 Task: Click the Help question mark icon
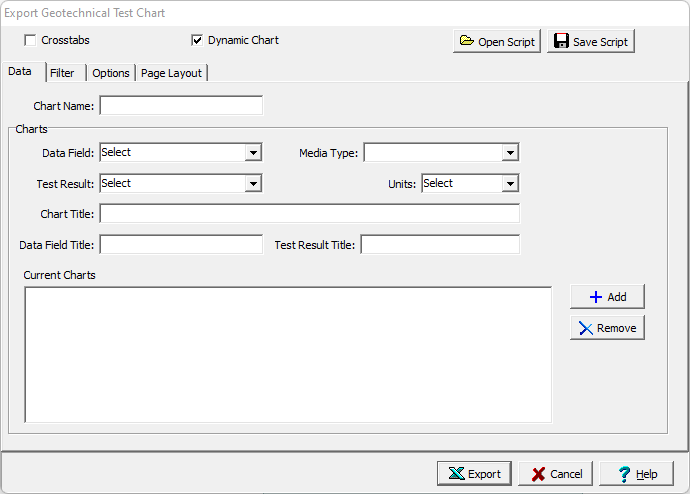(624, 474)
